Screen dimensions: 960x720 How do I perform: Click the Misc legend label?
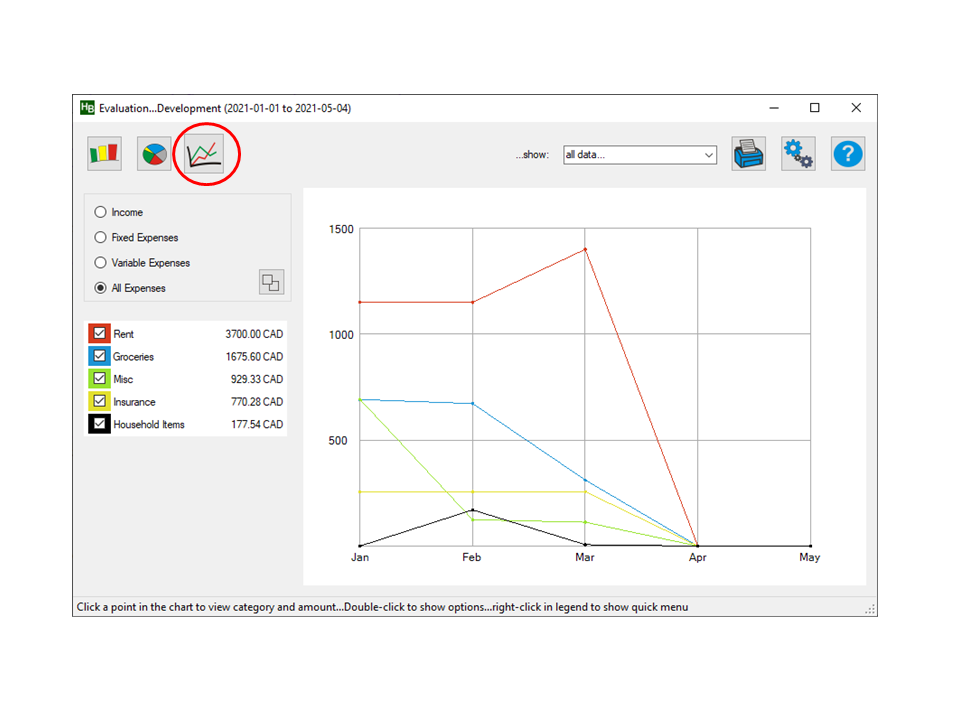point(123,380)
